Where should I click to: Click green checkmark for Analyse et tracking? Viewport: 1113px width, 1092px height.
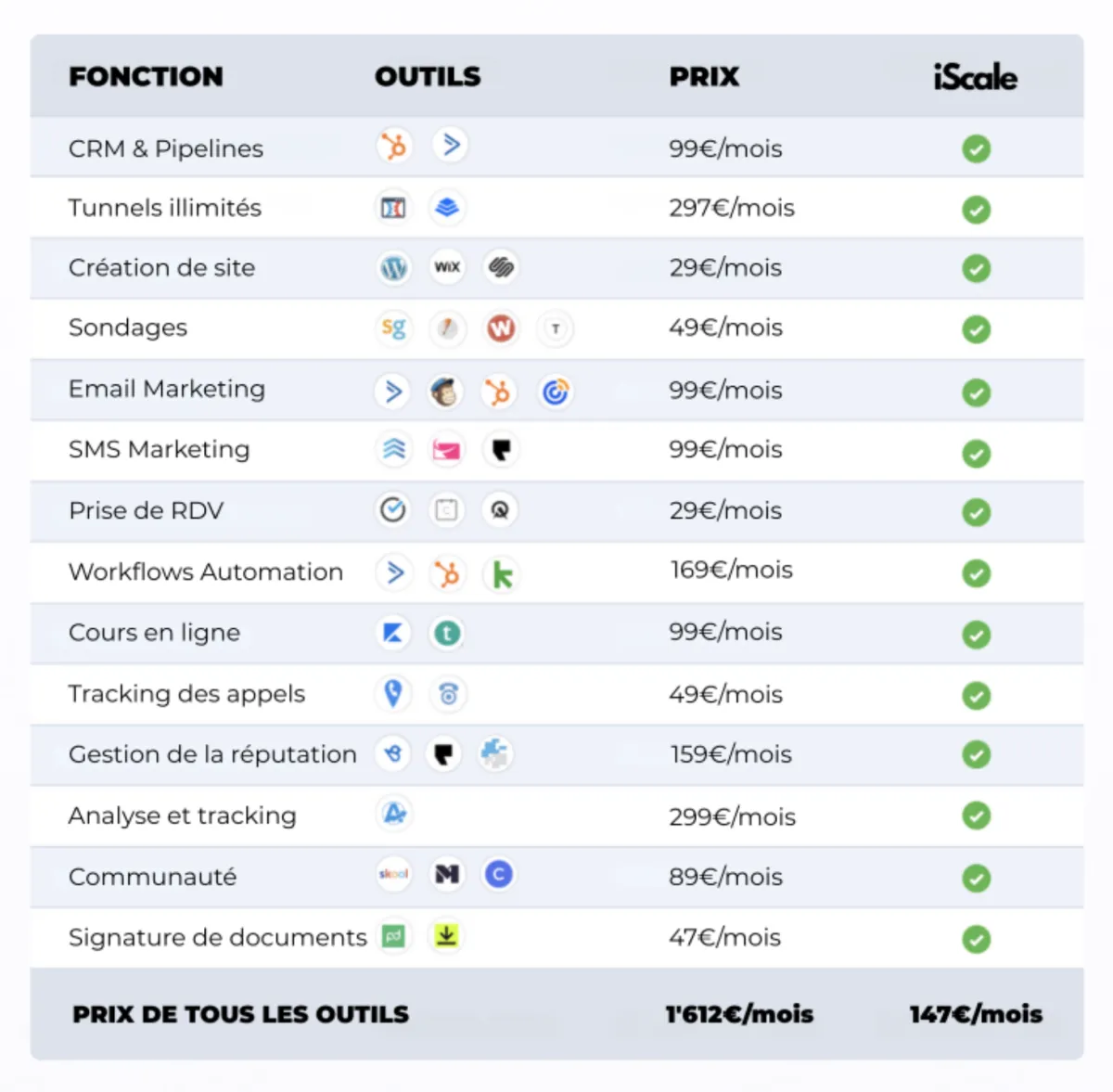(976, 816)
